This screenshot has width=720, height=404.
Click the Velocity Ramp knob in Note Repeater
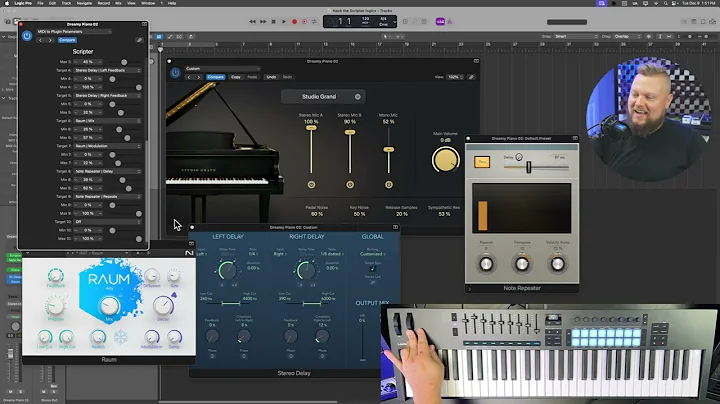[557, 264]
